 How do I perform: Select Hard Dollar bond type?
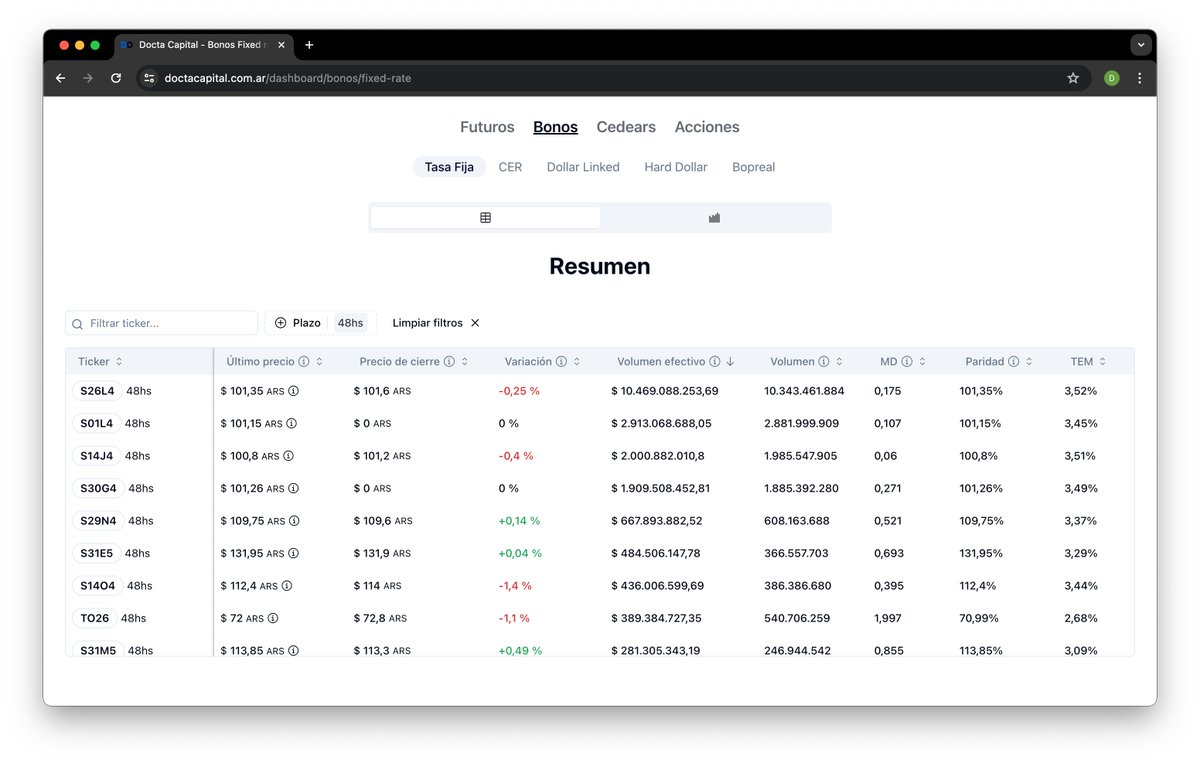(676, 167)
